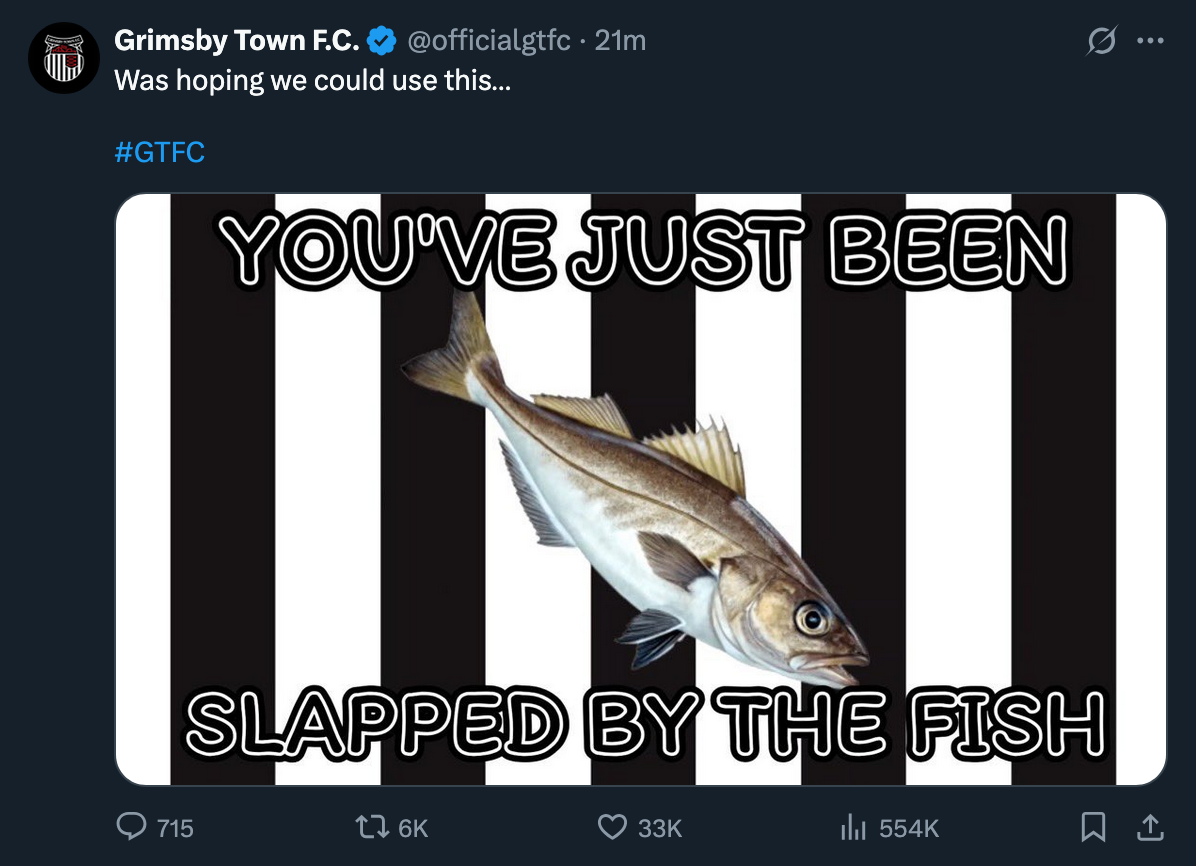
Task: Click the 6K reposts count
Action: point(412,828)
